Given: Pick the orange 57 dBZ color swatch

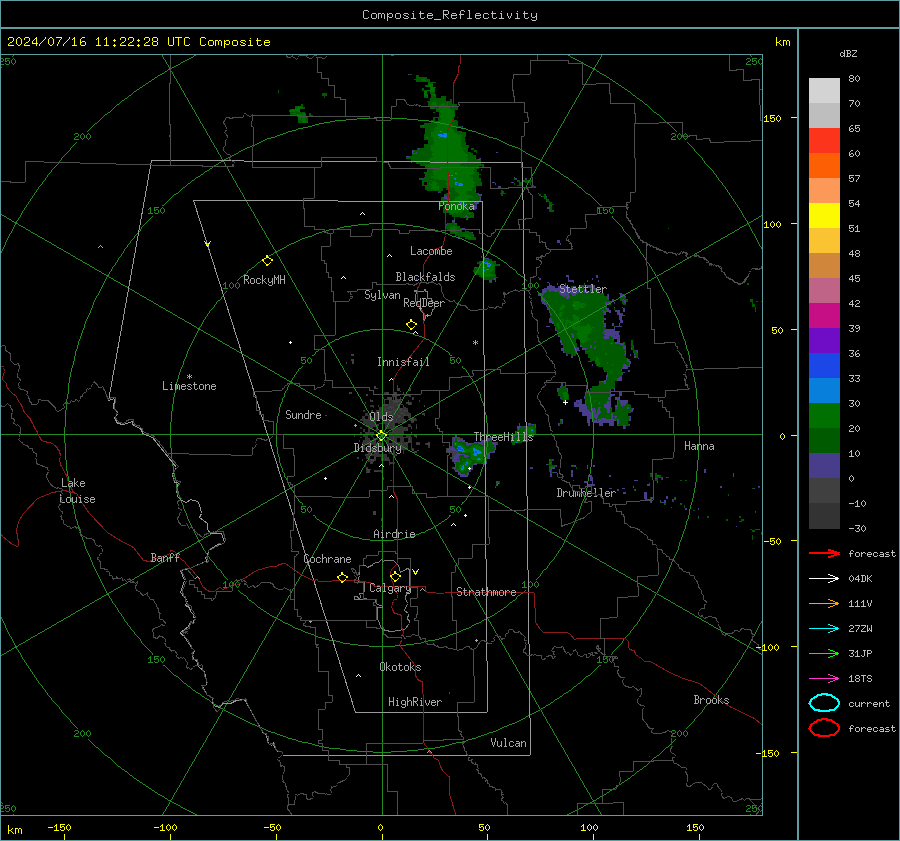Looking at the screenshot, I should [x=824, y=166].
